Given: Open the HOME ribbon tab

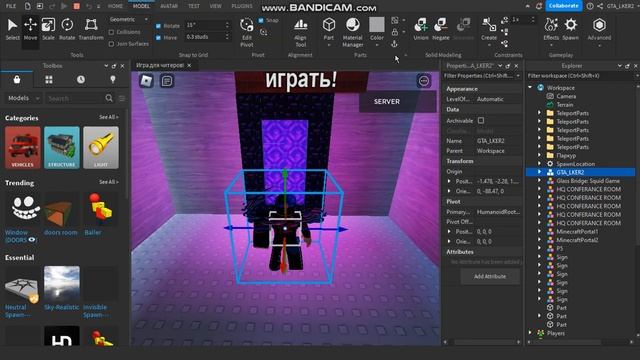Looking at the screenshot, I should coord(115,6).
